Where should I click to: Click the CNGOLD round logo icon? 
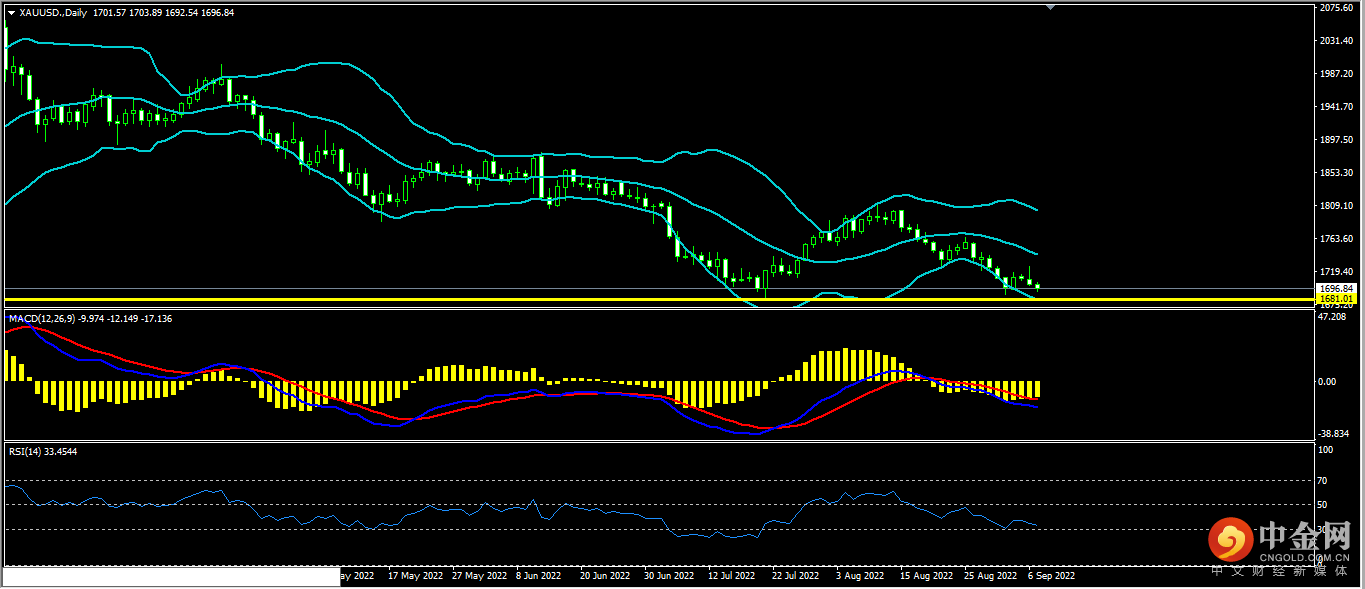1230,541
